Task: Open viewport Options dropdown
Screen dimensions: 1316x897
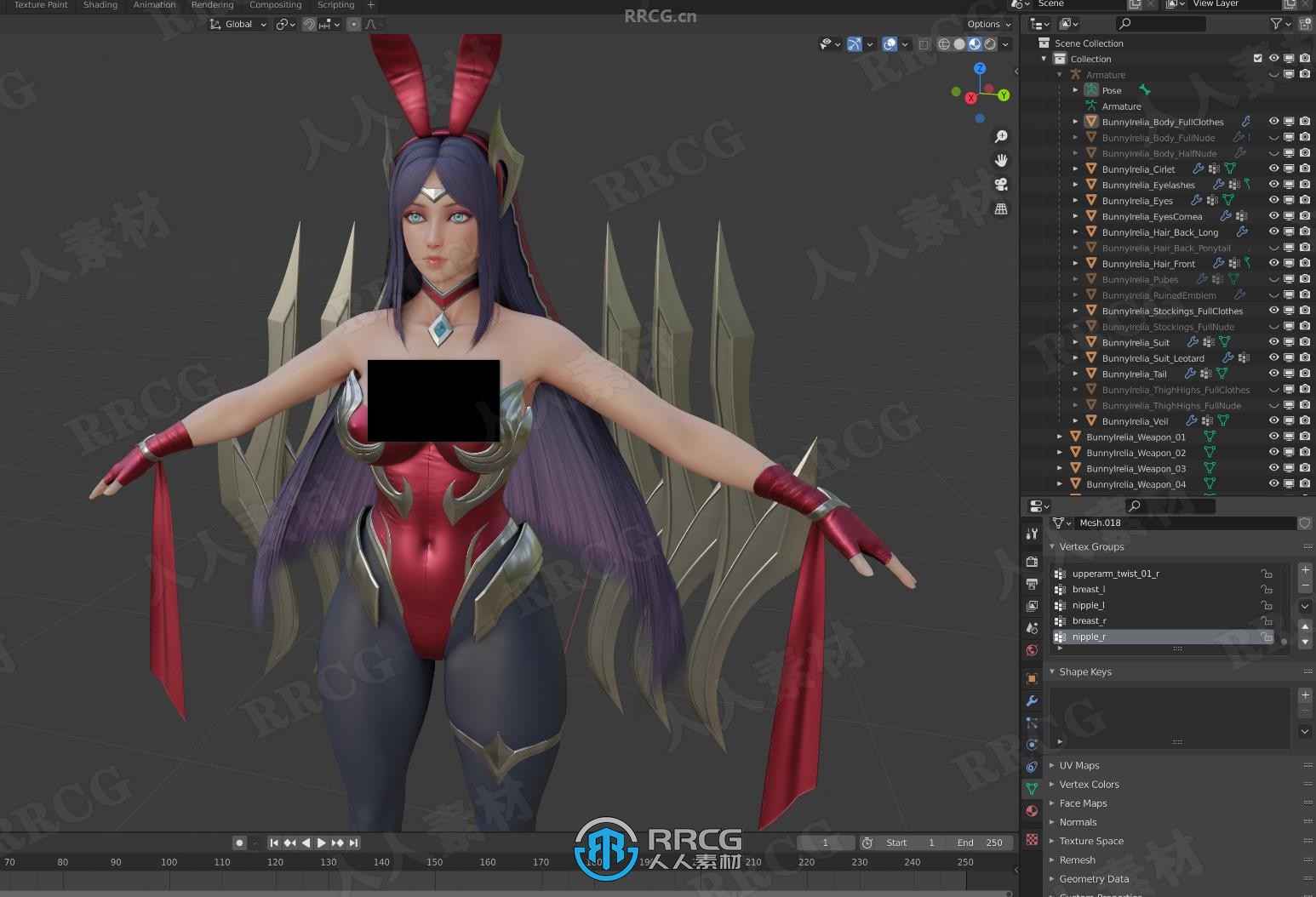Action: click(989, 24)
